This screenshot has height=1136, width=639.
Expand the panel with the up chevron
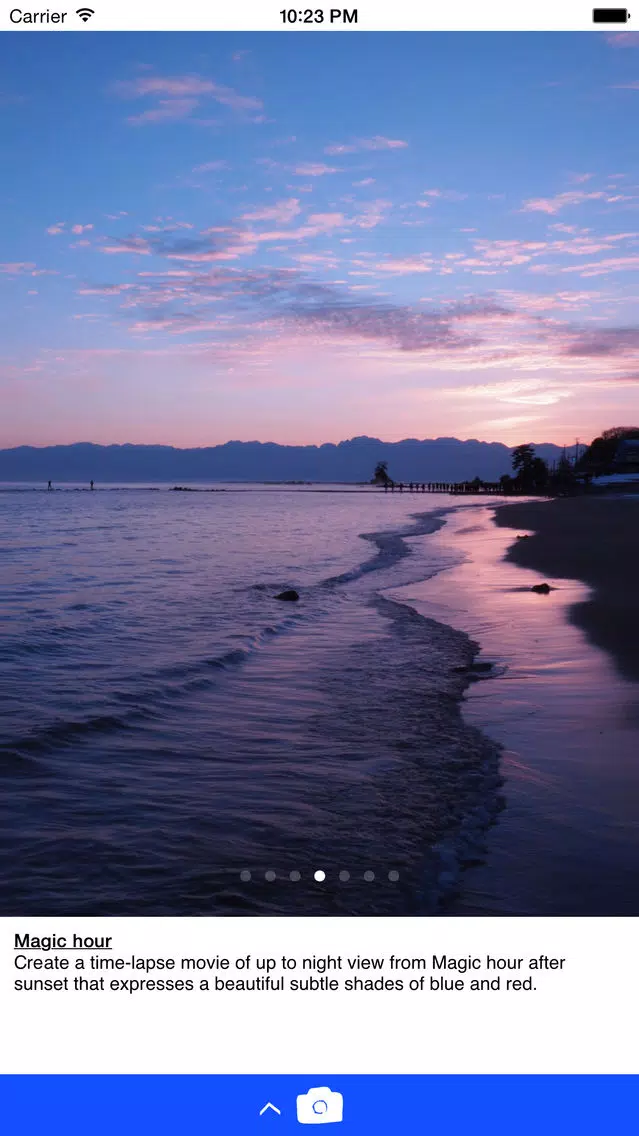click(x=270, y=1108)
